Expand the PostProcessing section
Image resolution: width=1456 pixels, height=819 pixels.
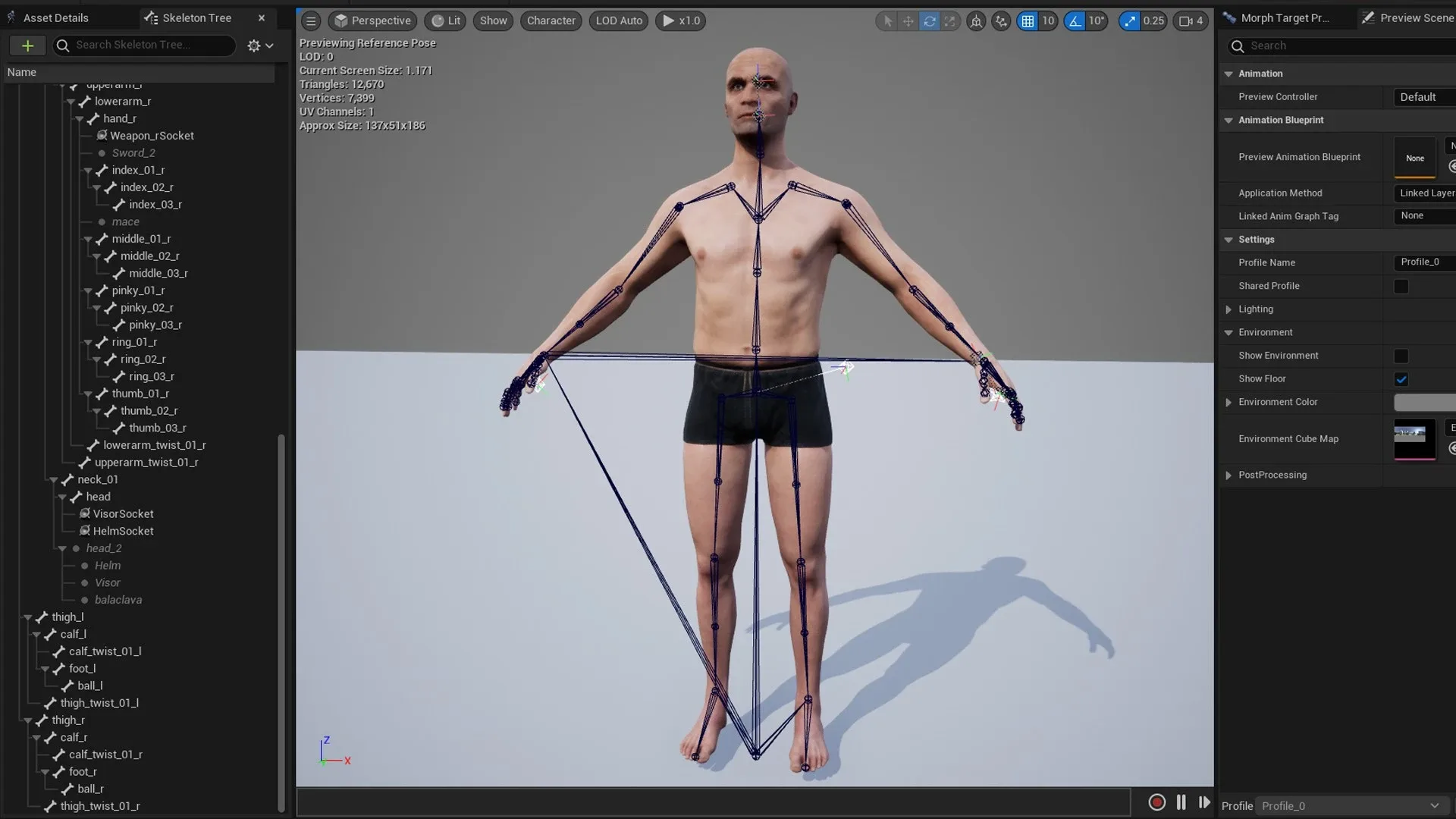pos(1228,475)
